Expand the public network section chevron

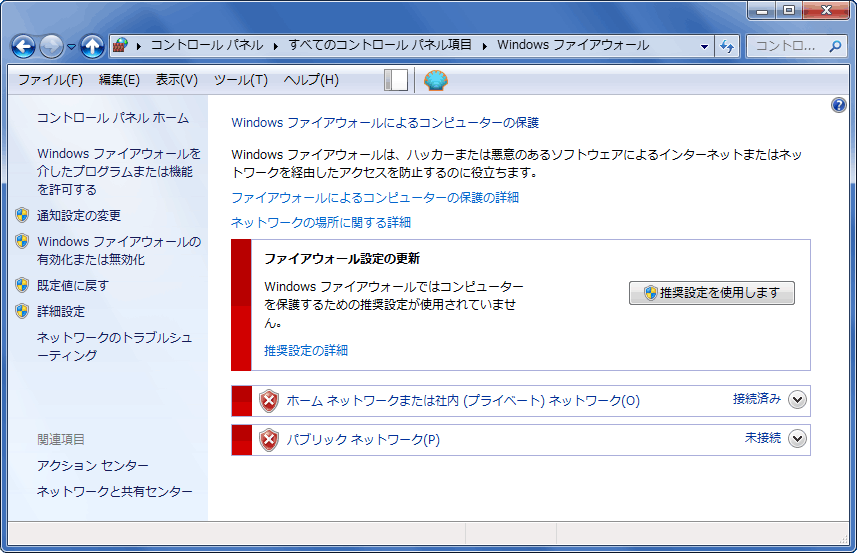click(x=797, y=438)
